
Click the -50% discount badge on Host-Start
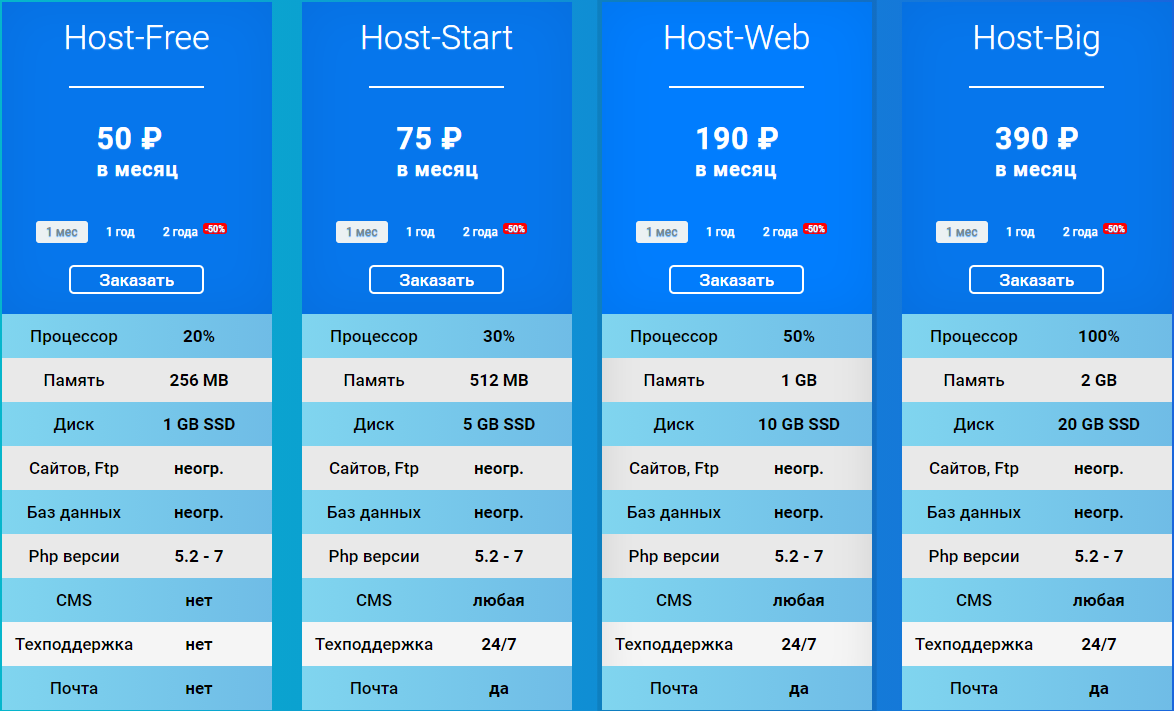[516, 228]
